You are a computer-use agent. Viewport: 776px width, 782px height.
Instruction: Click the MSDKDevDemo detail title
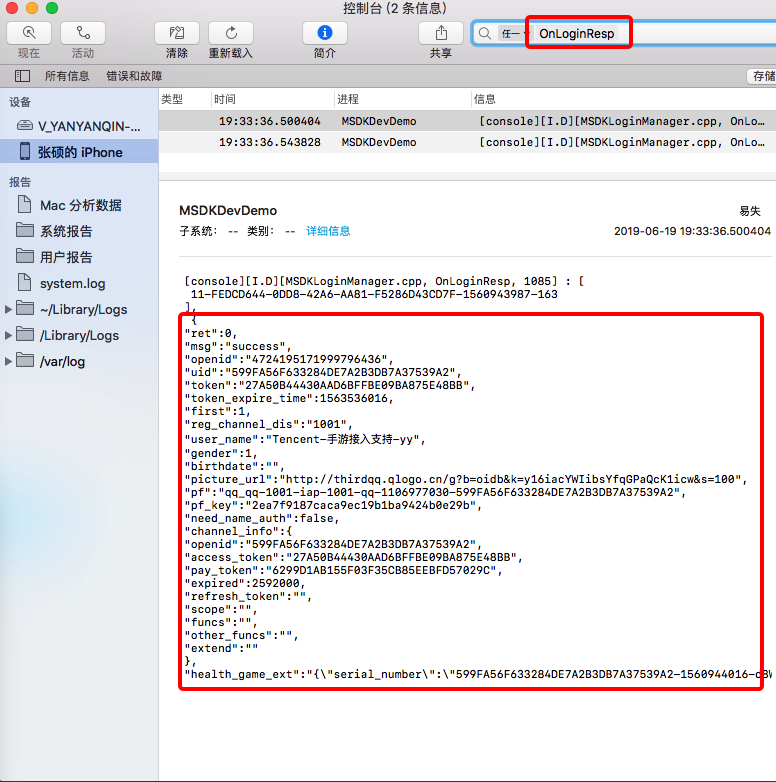click(228, 210)
